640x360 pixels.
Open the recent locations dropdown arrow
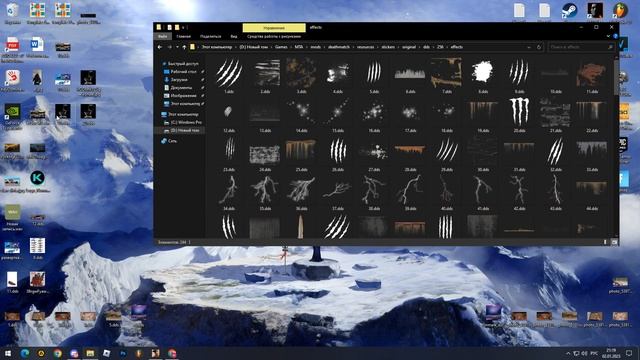click(177, 47)
